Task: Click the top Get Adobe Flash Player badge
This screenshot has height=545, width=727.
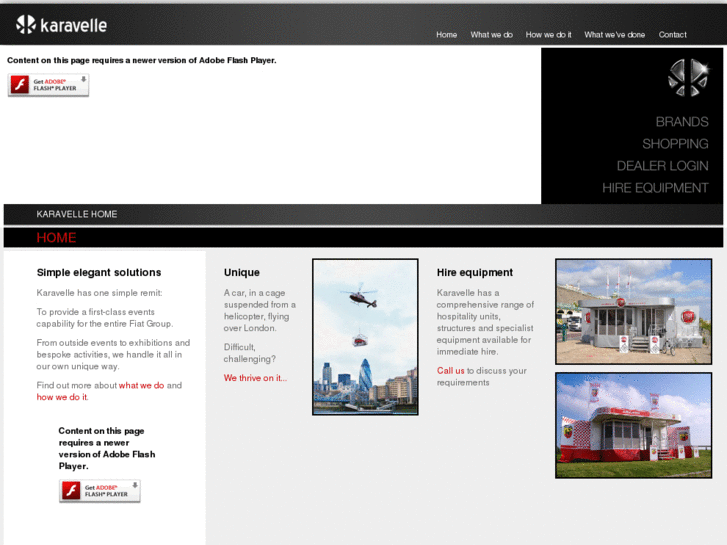Action: click(x=48, y=85)
